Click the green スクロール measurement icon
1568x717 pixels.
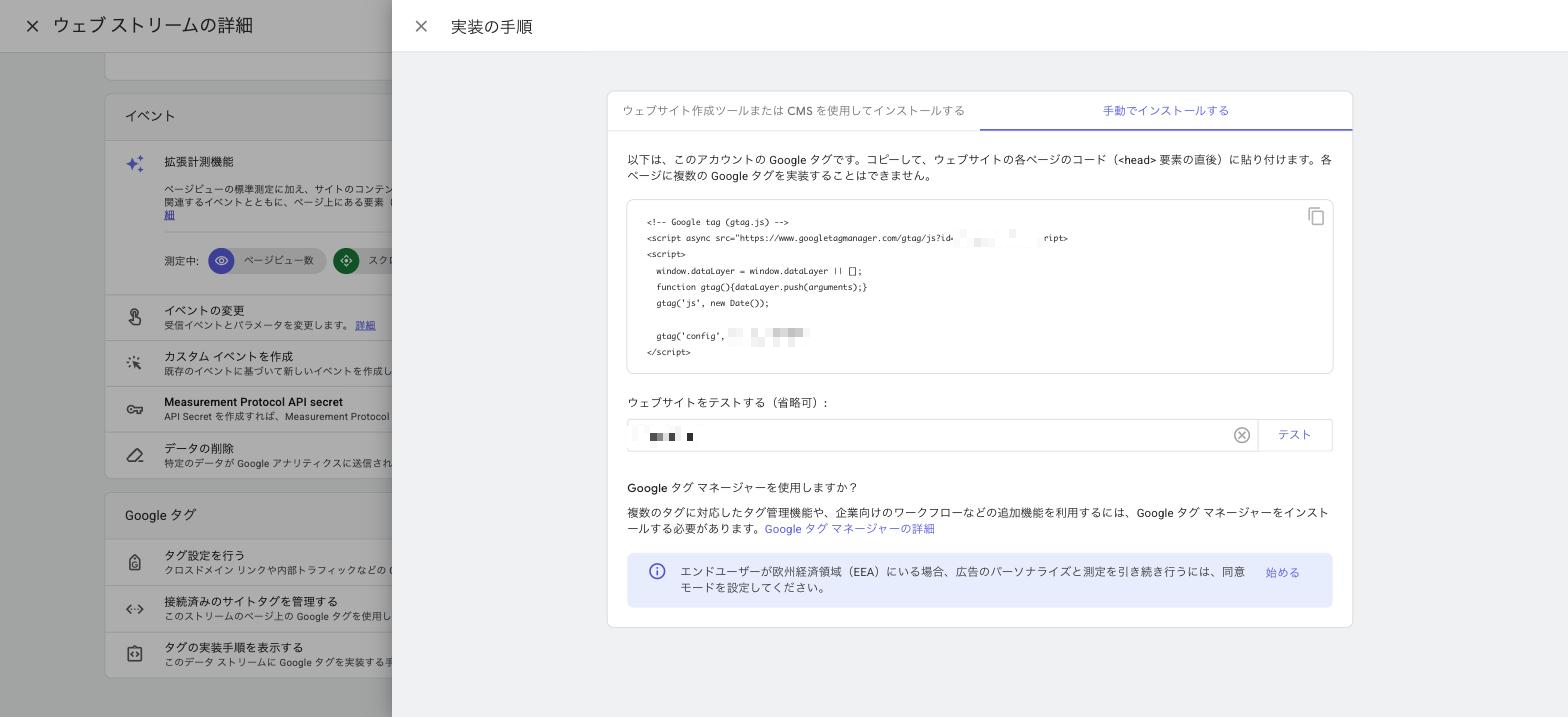click(346, 261)
